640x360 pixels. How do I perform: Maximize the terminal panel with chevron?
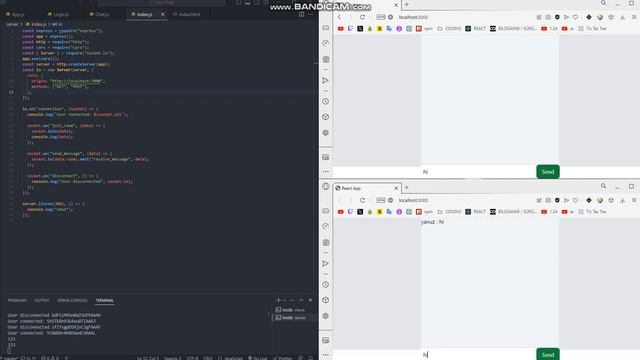point(301,300)
